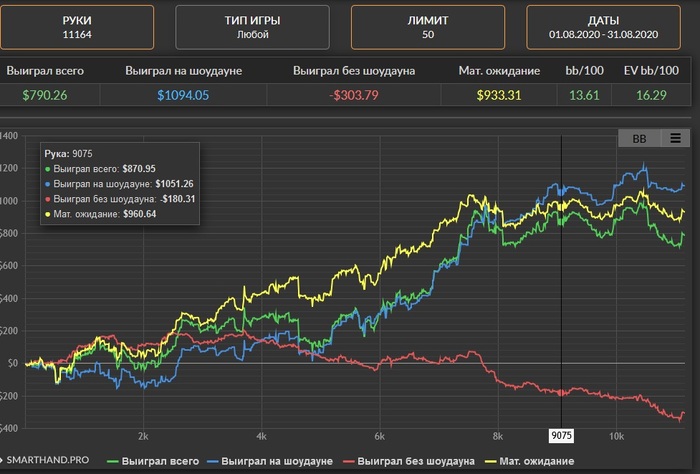The image size is (700, 474).
Task: Toggle the Выиграл всего legend series
Action: click(x=153, y=461)
